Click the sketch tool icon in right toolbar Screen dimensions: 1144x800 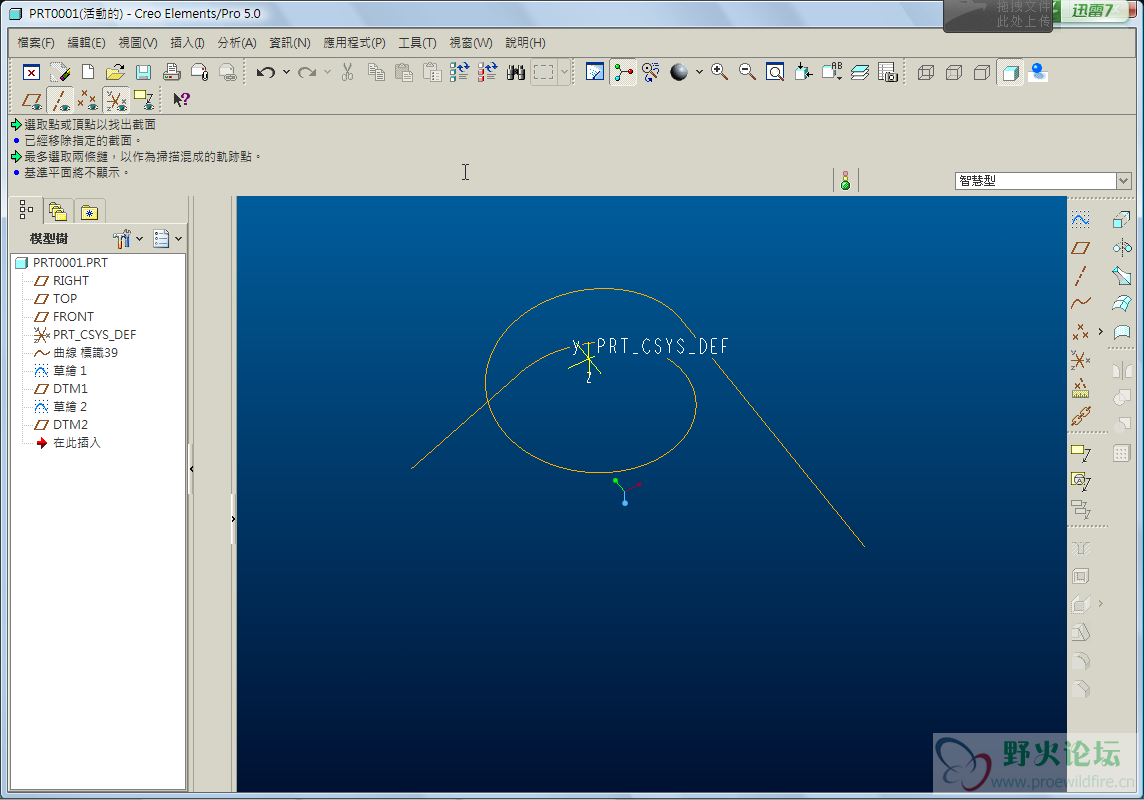tap(1081, 220)
